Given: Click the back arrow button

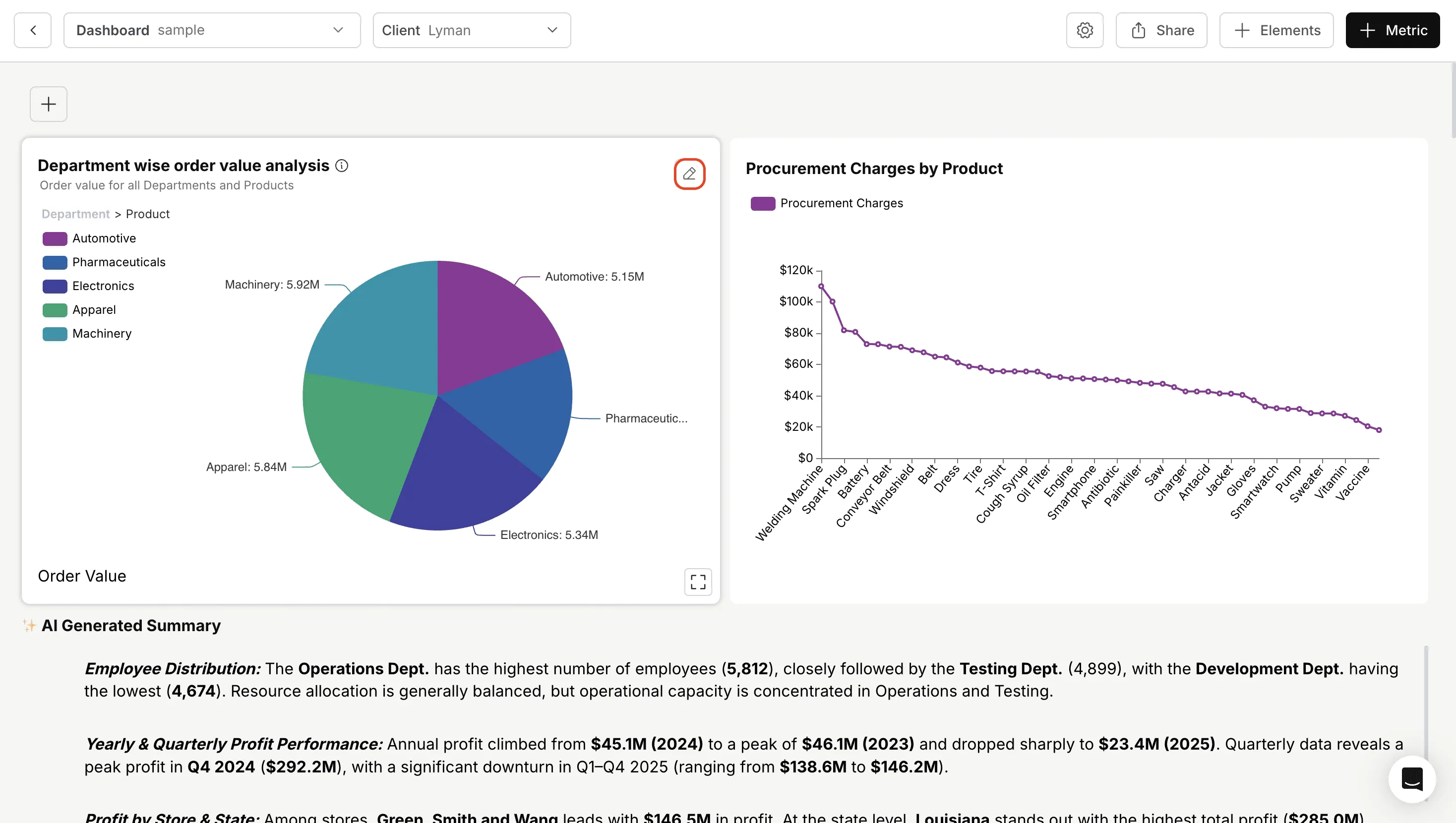Looking at the screenshot, I should tap(33, 31).
